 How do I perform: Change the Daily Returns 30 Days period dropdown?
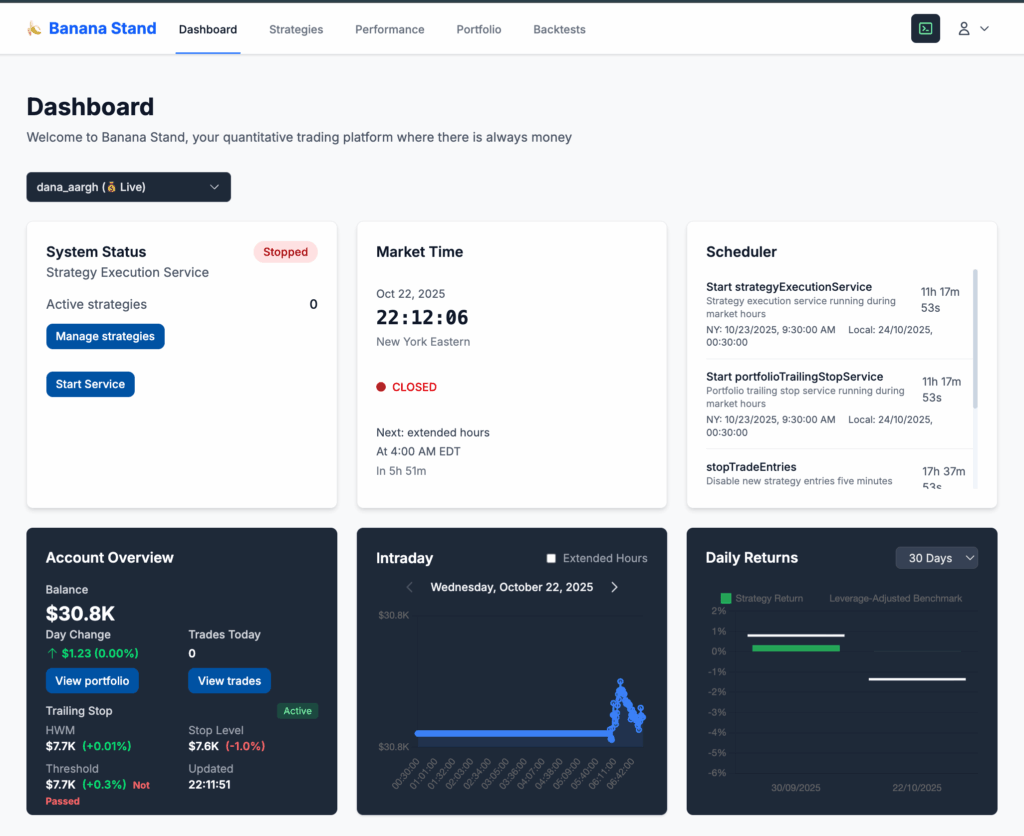[936, 558]
